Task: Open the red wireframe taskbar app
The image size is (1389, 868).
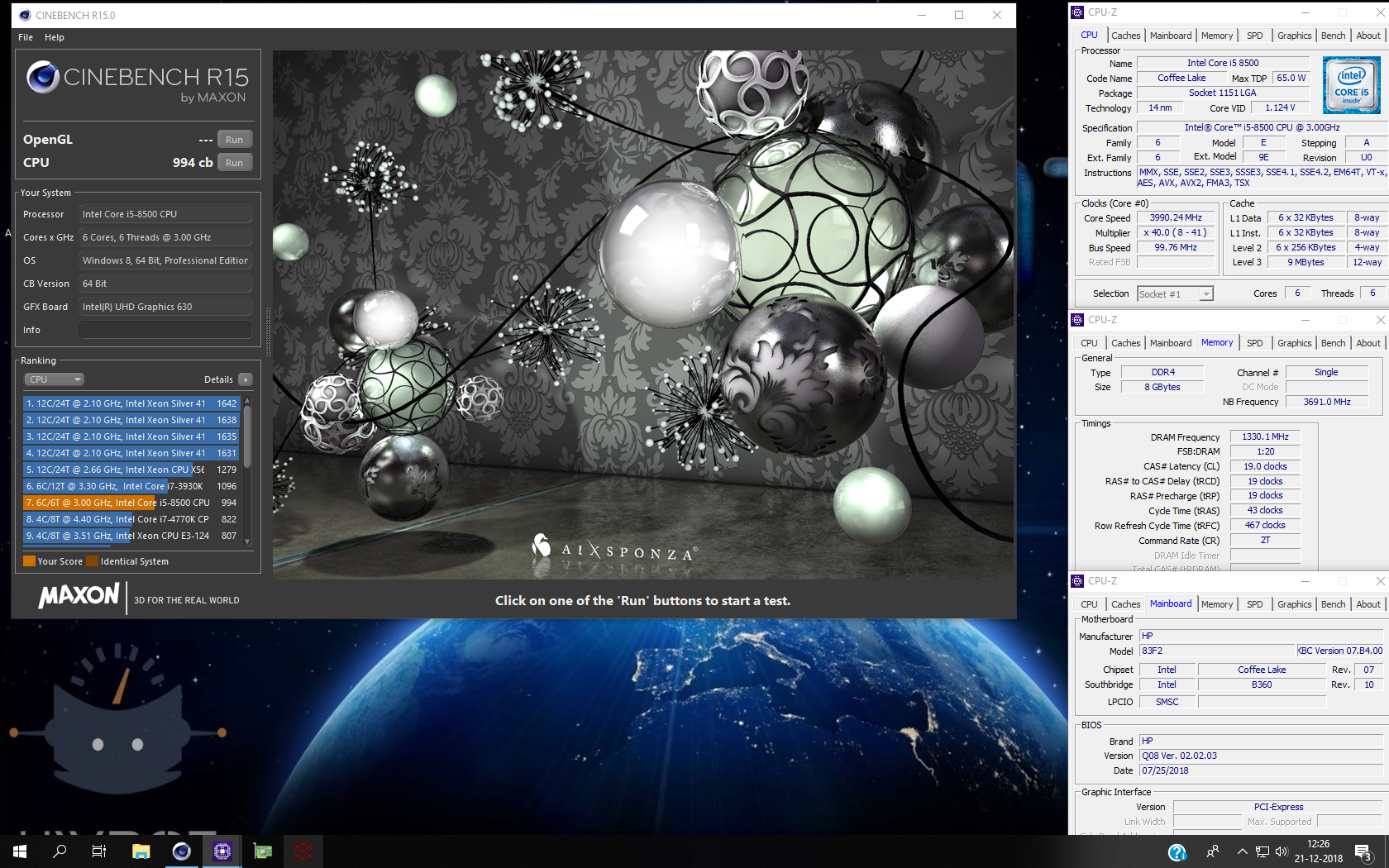Action: click(303, 851)
